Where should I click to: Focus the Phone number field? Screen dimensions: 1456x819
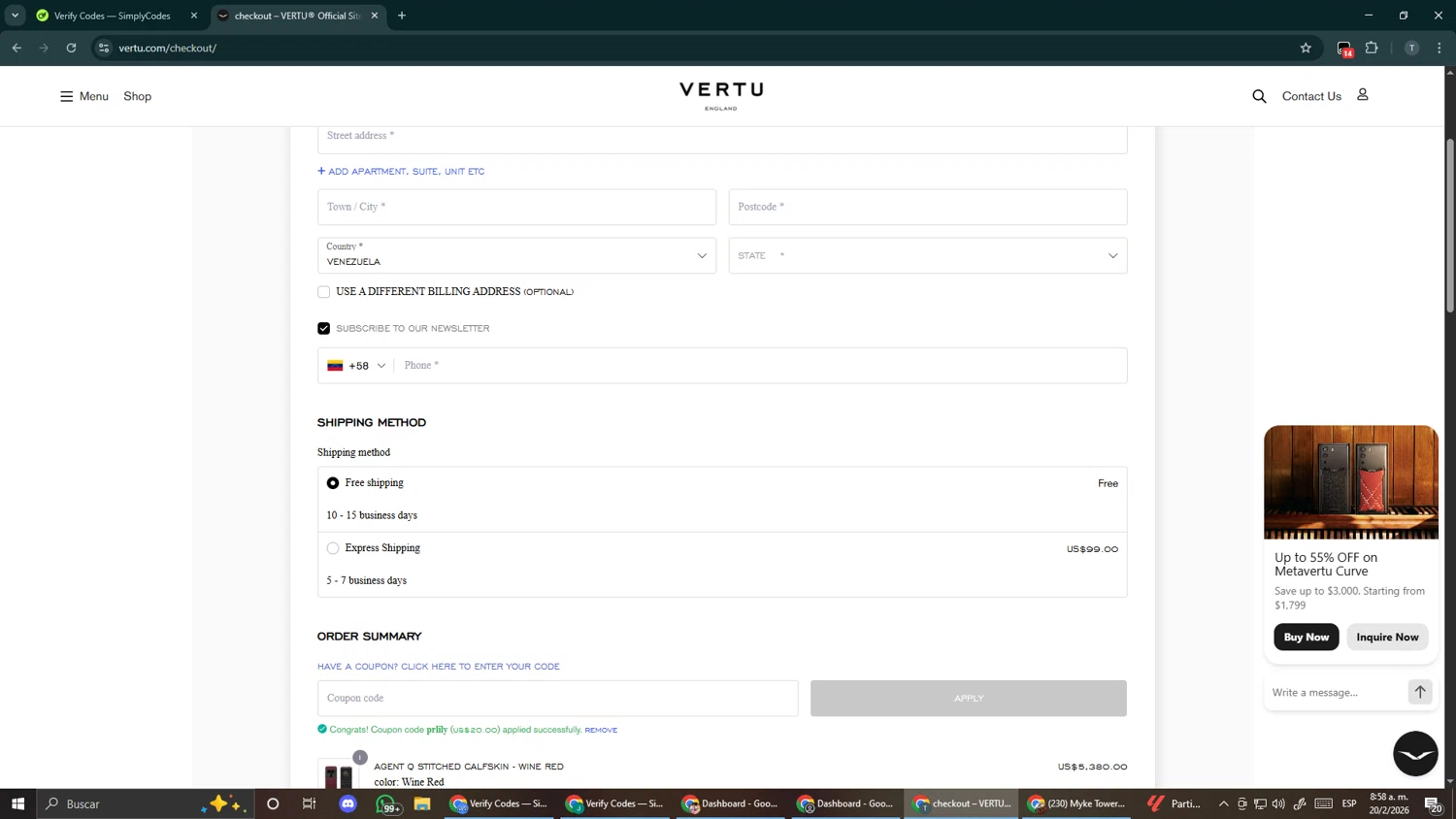pos(762,366)
